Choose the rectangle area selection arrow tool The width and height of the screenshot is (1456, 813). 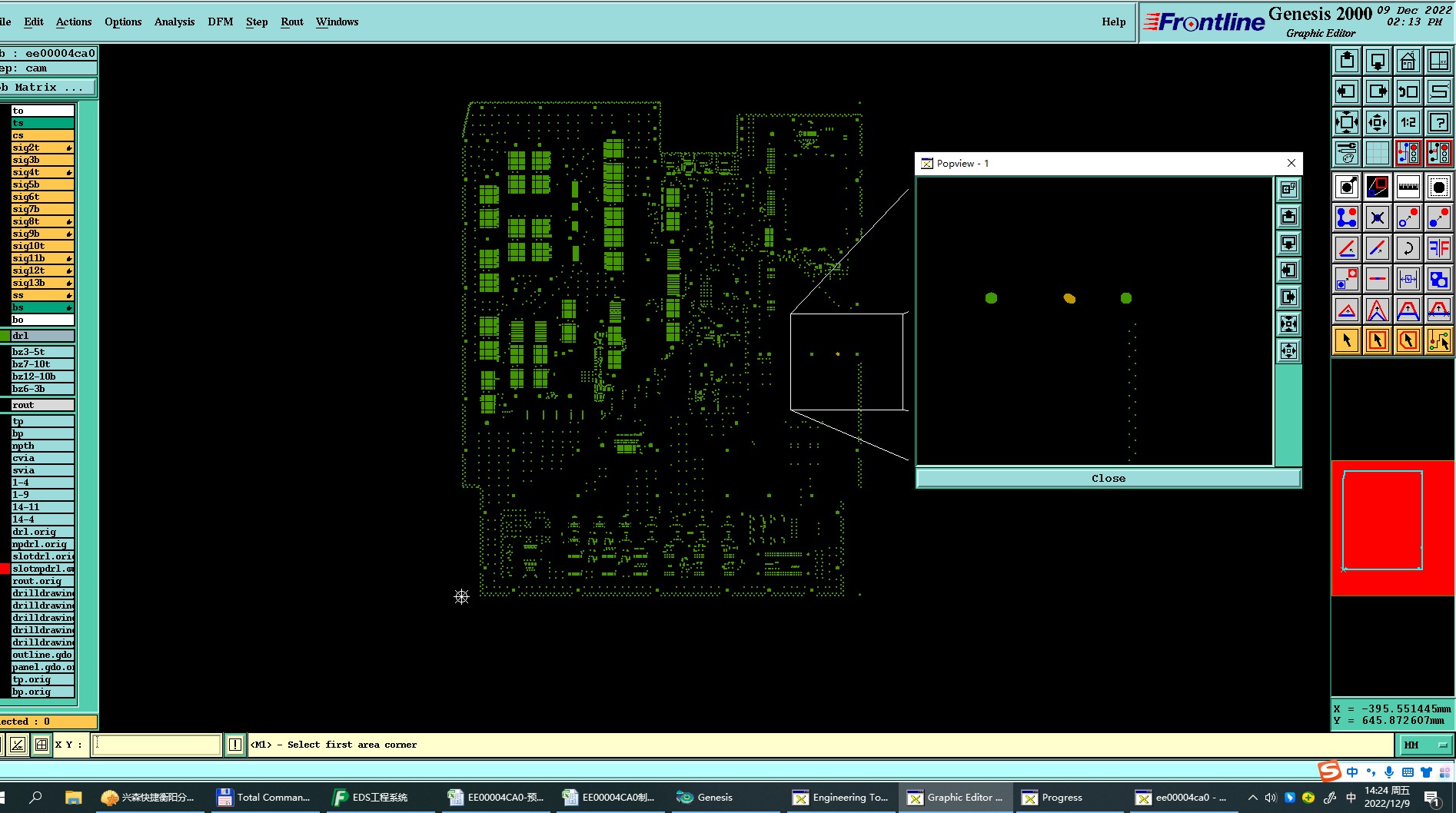[1377, 340]
